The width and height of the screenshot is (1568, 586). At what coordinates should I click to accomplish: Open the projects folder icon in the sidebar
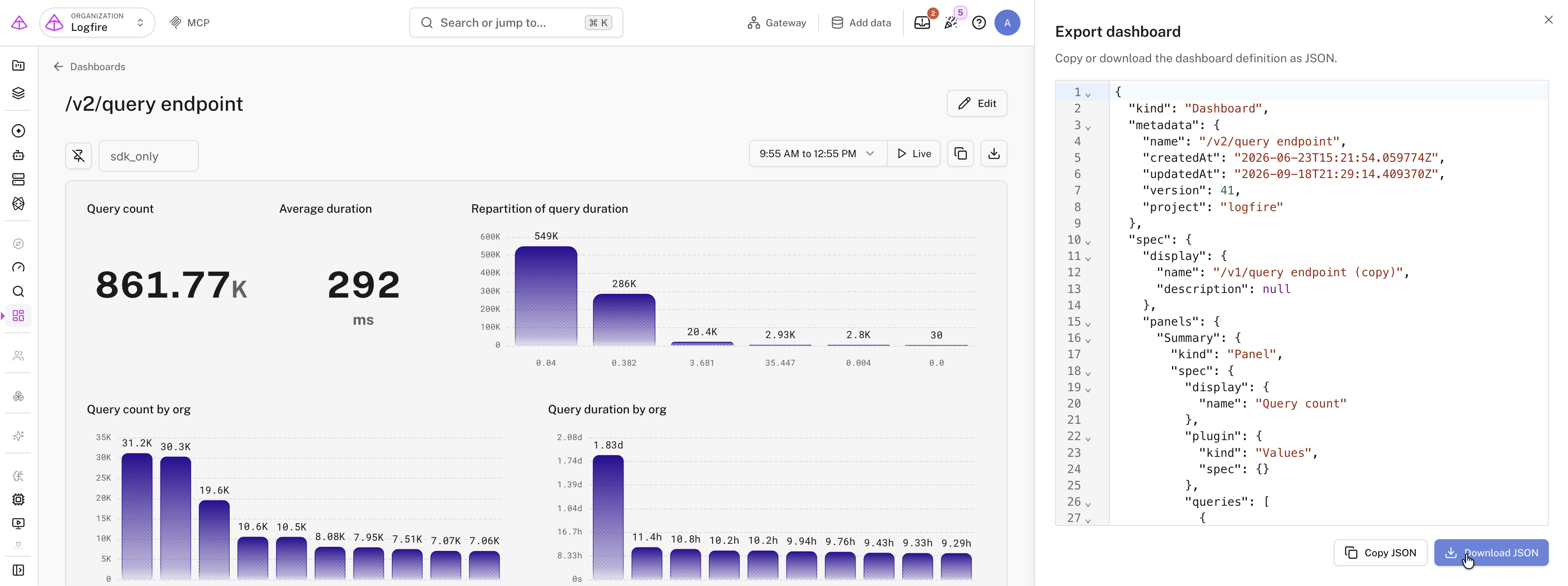(18, 65)
